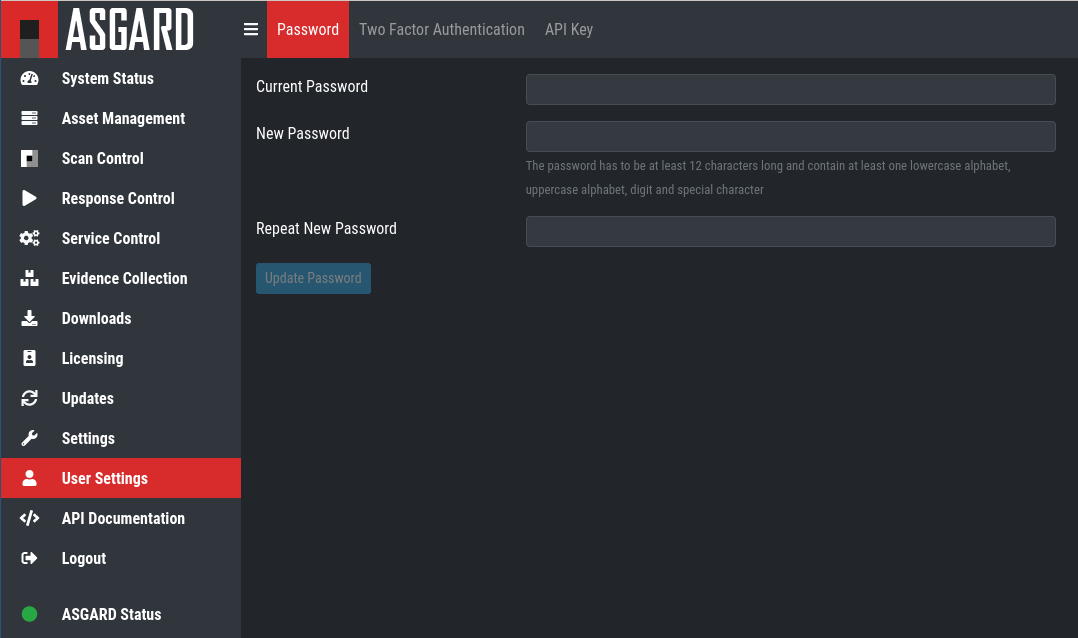This screenshot has width=1078, height=638.
Task: Go to Licensing section
Action: pyautogui.click(x=93, y=358)
